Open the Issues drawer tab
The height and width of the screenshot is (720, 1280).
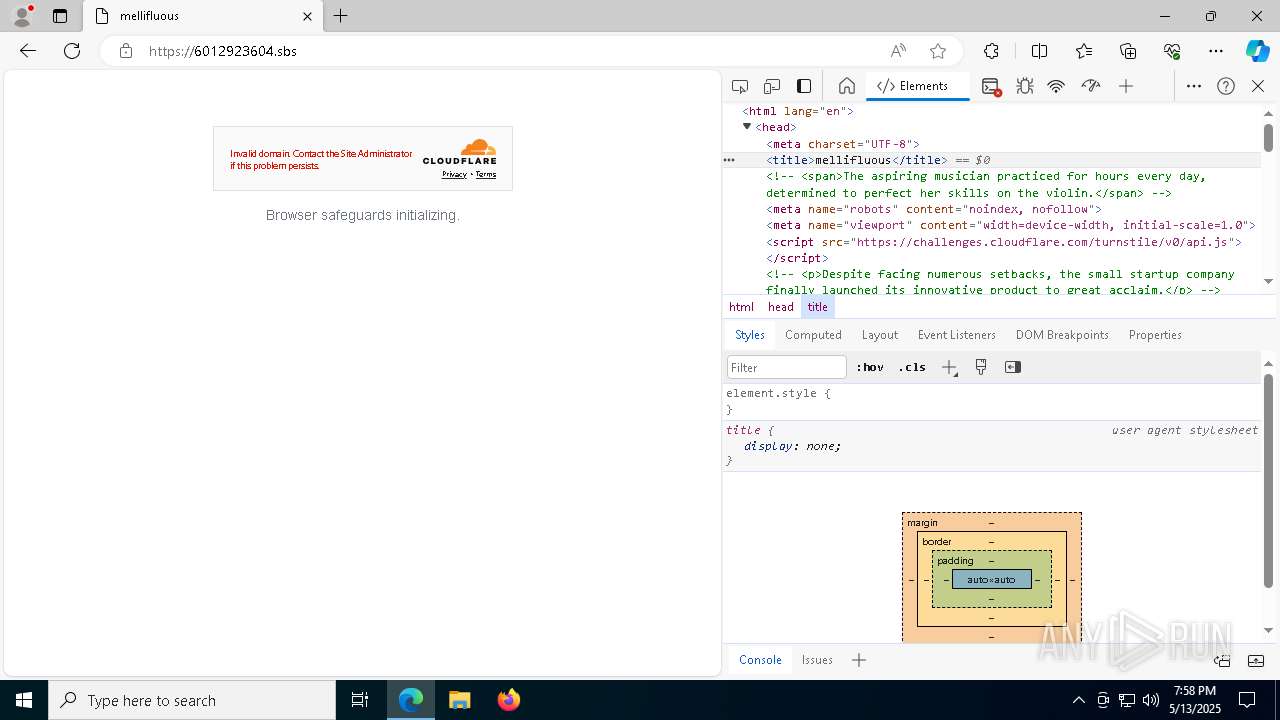coord(817,660)
